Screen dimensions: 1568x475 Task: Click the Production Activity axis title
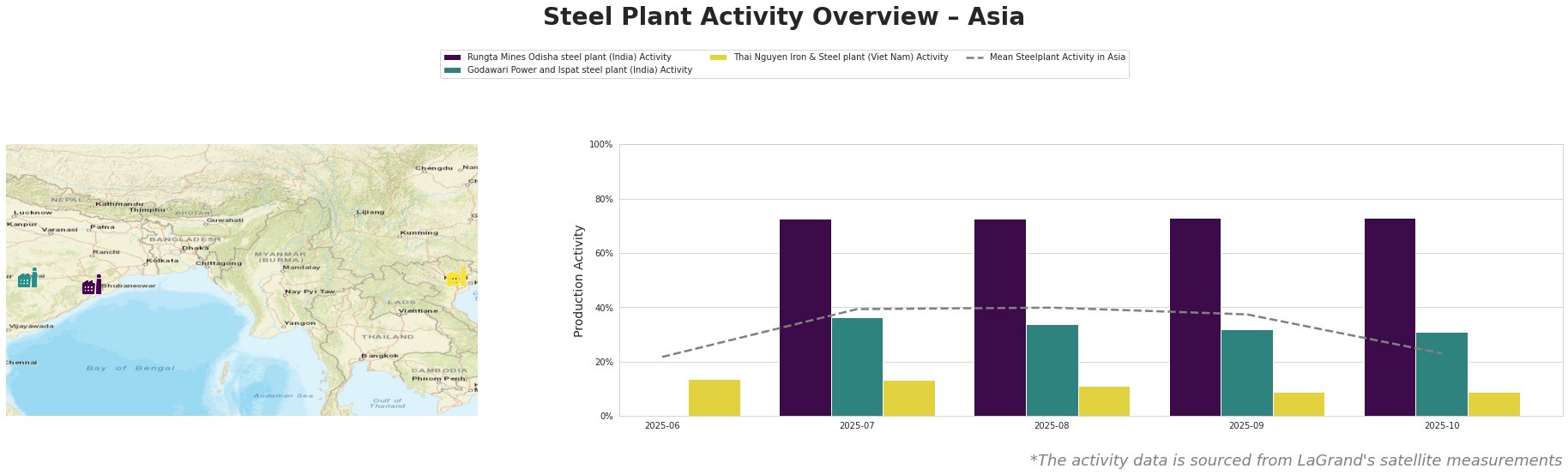(x=579, y=280)
